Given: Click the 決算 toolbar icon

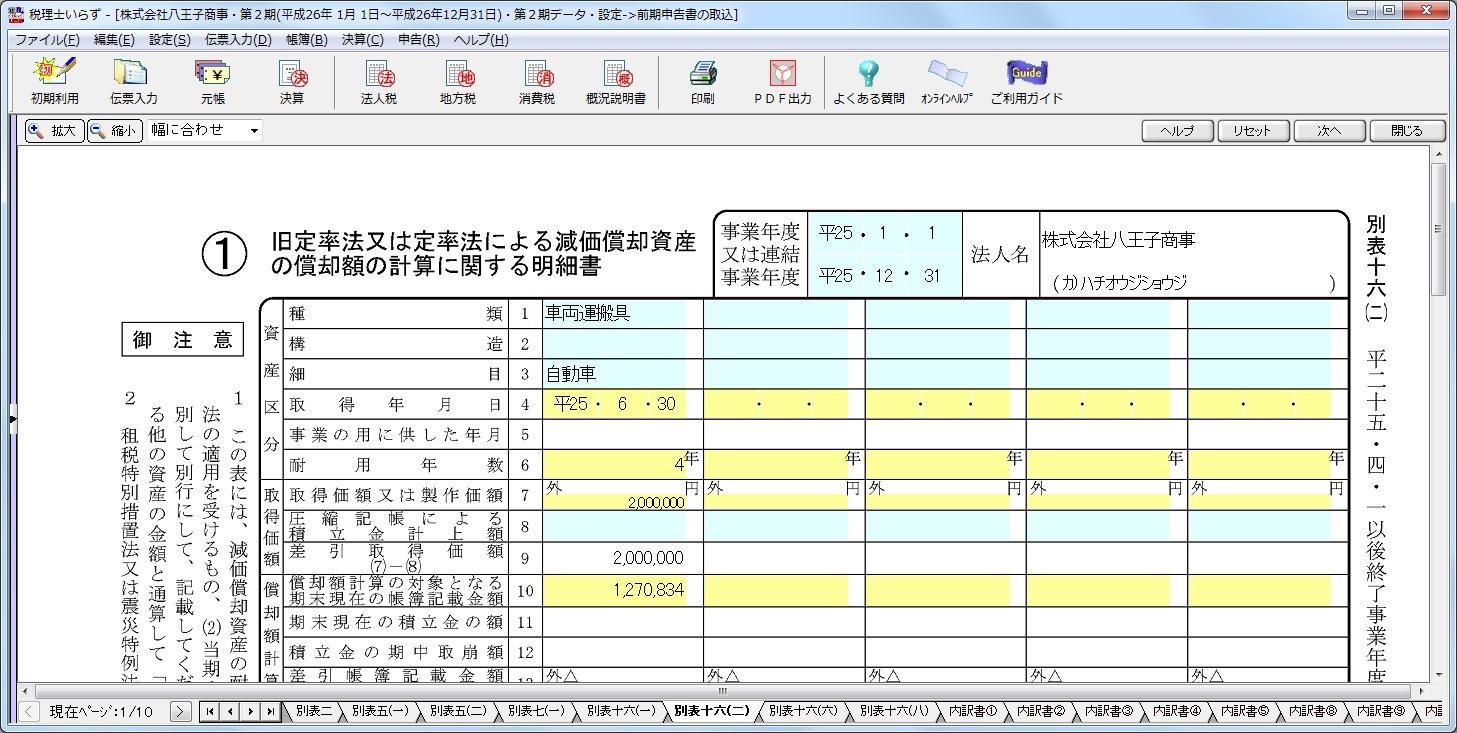Looking at the screenshot, I should tap(292, 82).
